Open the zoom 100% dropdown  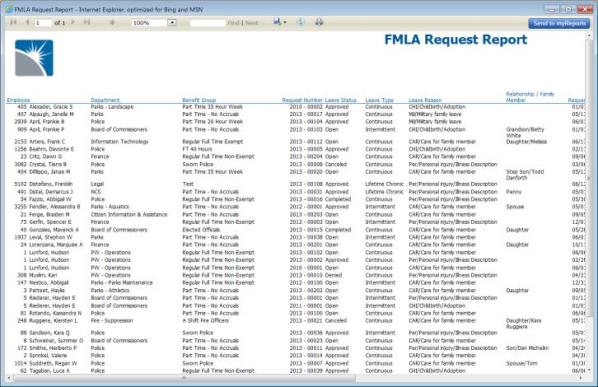[172, 23]
